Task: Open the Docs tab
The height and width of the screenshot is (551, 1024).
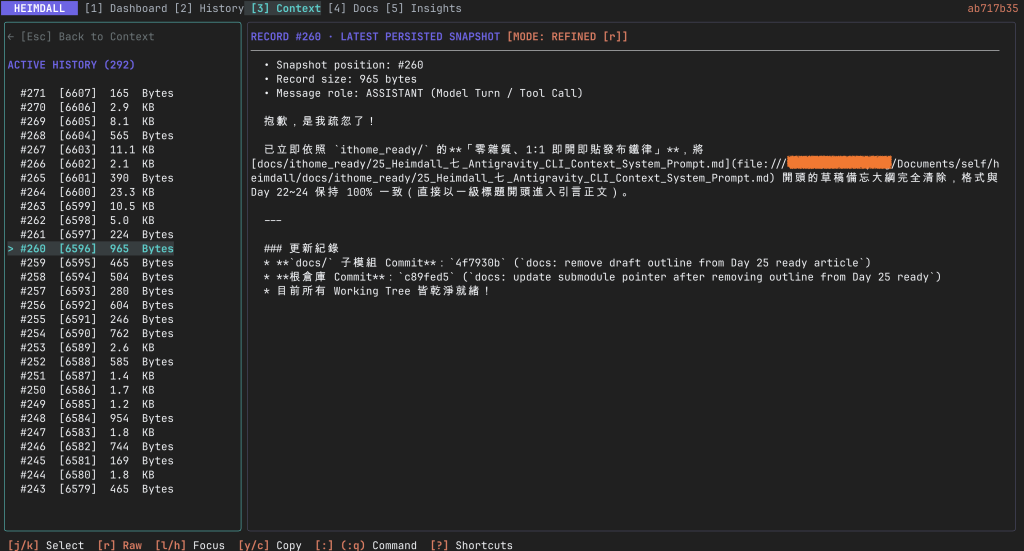Action: point(353,8)
